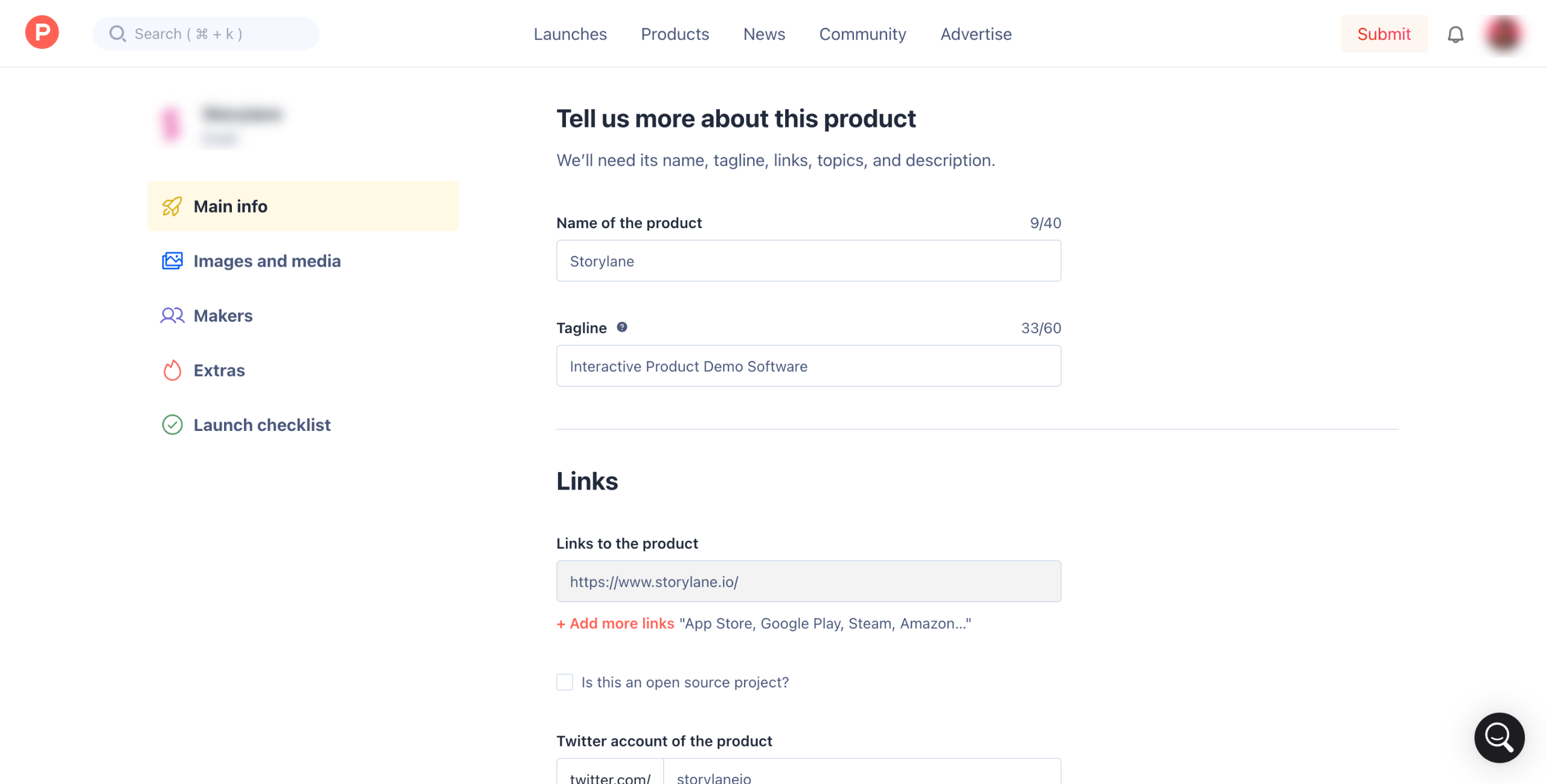Focus the product name field
Image resolution: width=1546 pixels, height=784 pixels.
pyautogui.click(x=808, y=261)
